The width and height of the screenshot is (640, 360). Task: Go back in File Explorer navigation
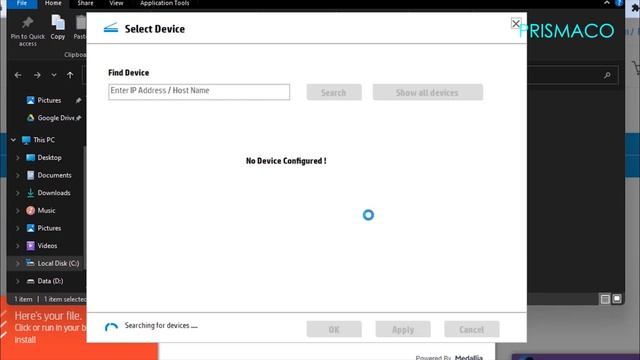(x=18, y=75)
